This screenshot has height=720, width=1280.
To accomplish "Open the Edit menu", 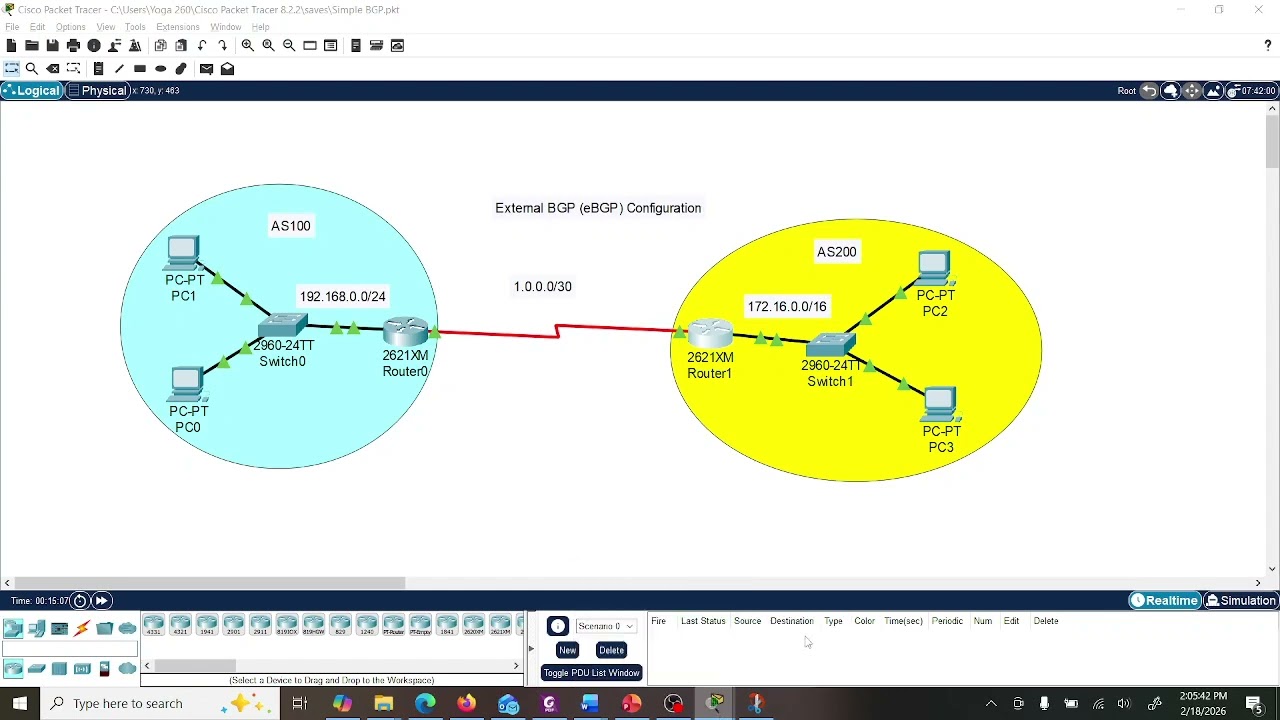I will pyautogui.click(x=37, y=27).
